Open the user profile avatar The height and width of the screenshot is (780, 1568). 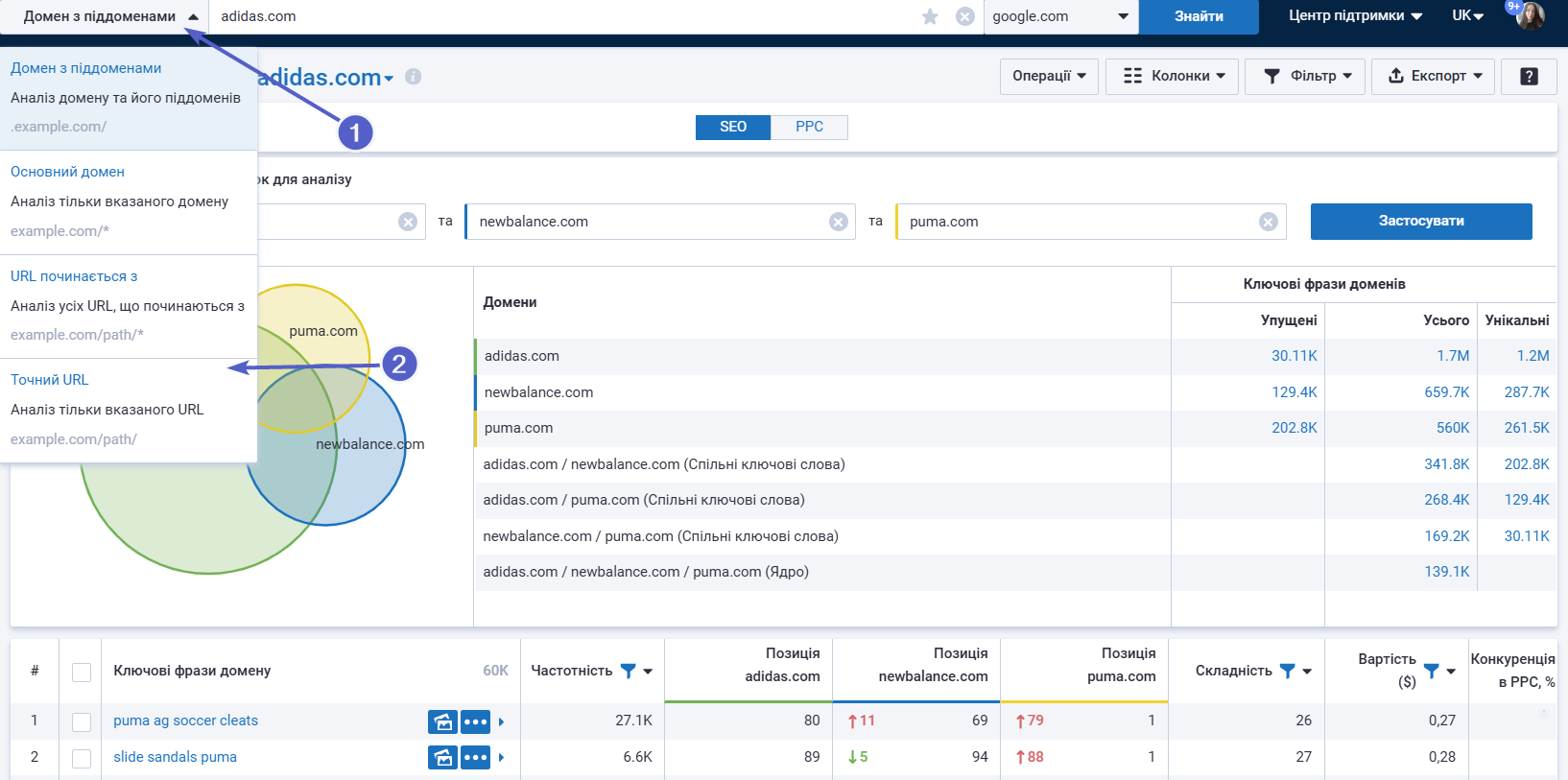coord(1530,15)
